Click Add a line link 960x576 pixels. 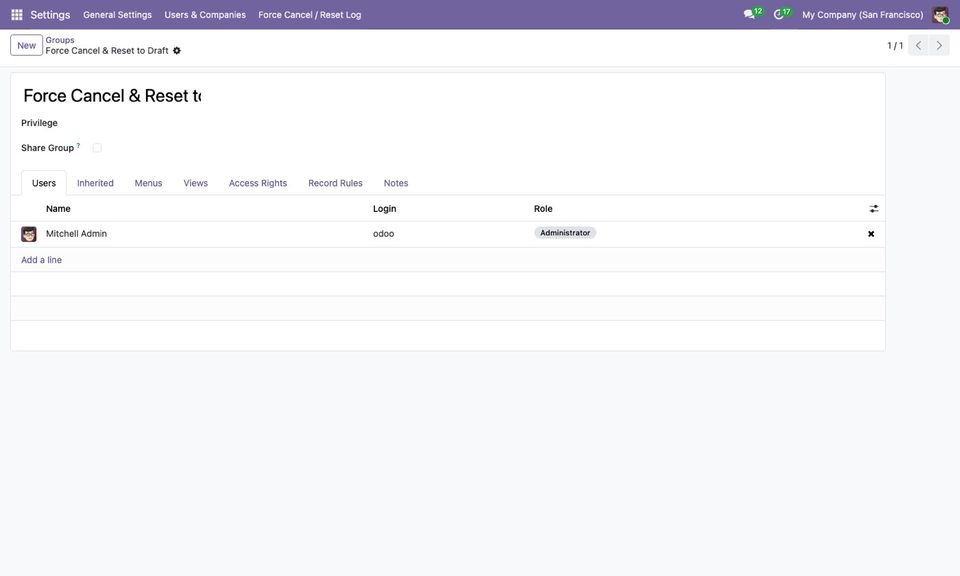[42, 260]
